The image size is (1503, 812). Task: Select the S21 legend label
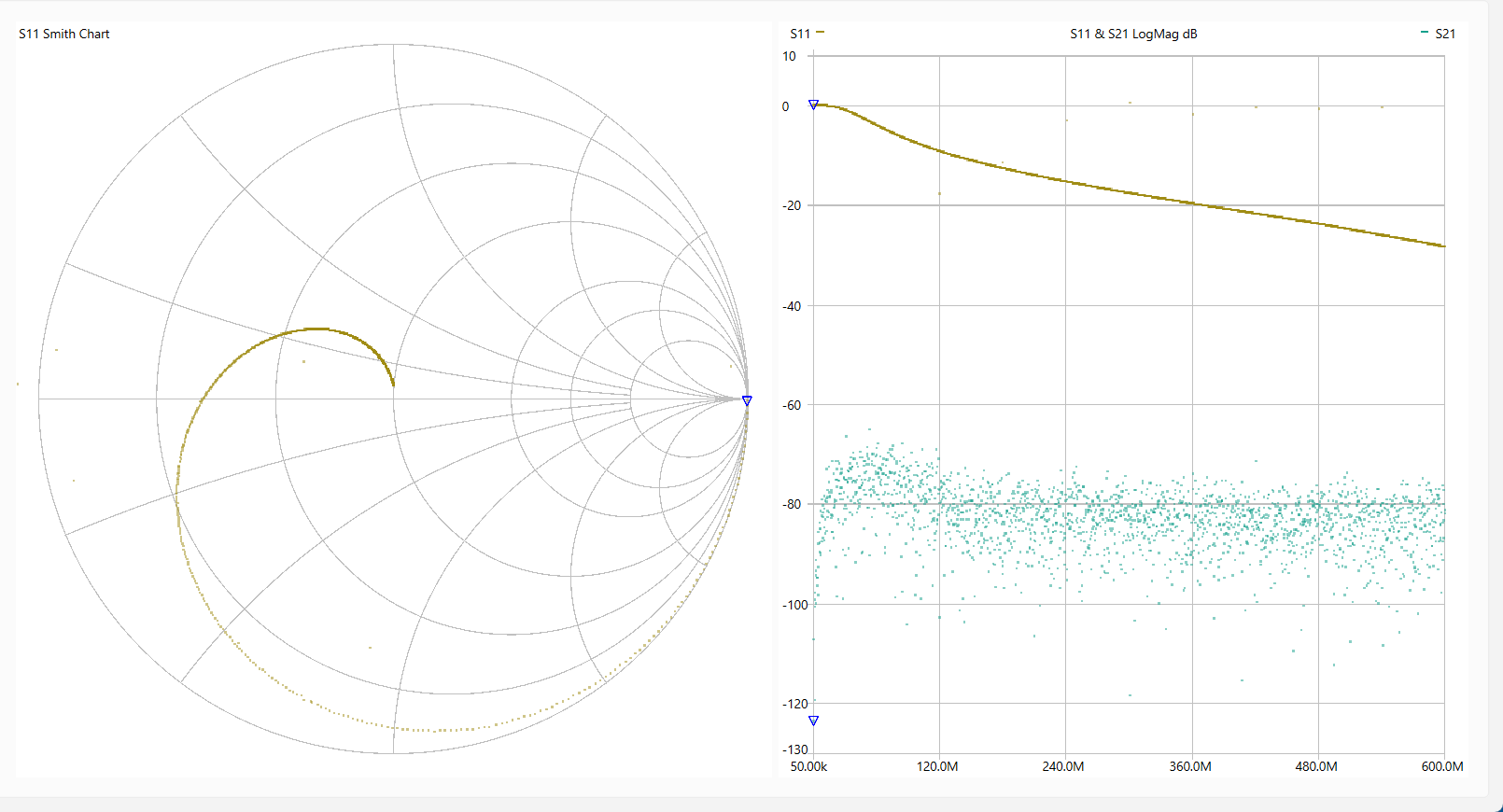(1445, 34)
